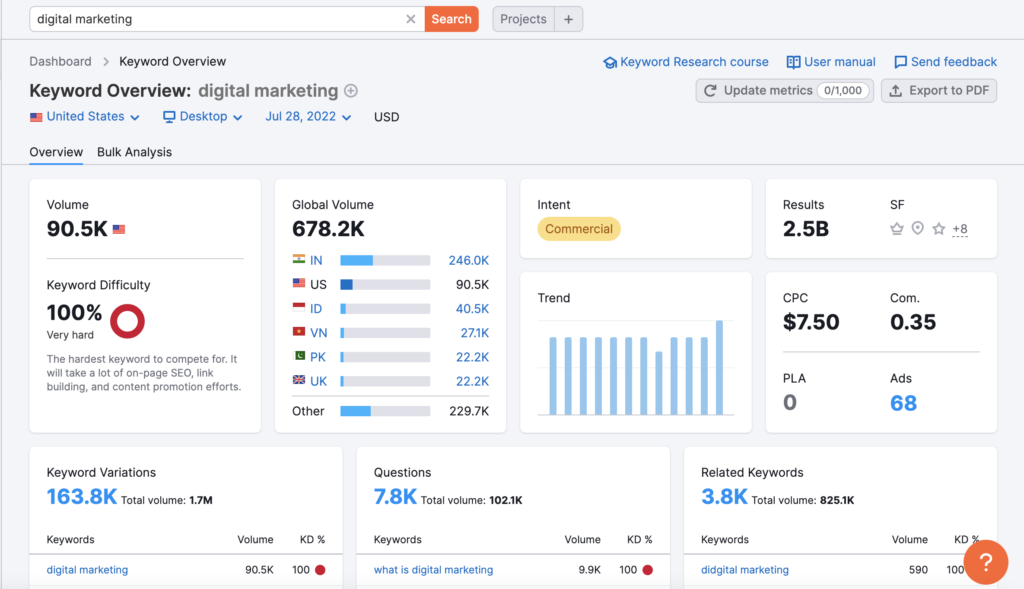Viewport: 1024px width, 589px height.
Task: Click the crown SERP feature icon
Action: tap(897, 229)
